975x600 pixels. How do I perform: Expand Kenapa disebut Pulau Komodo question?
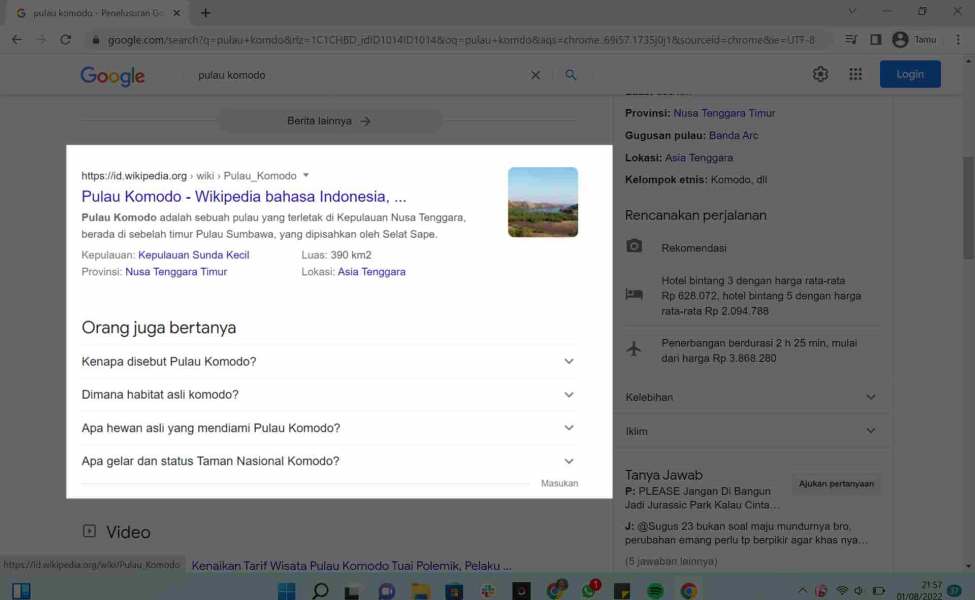328,361
